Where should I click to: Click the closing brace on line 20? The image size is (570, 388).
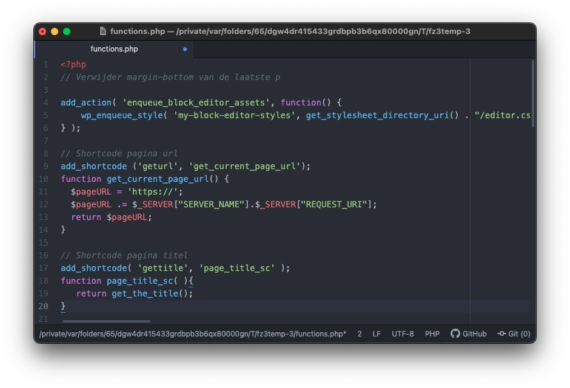[x=63, y=306]
